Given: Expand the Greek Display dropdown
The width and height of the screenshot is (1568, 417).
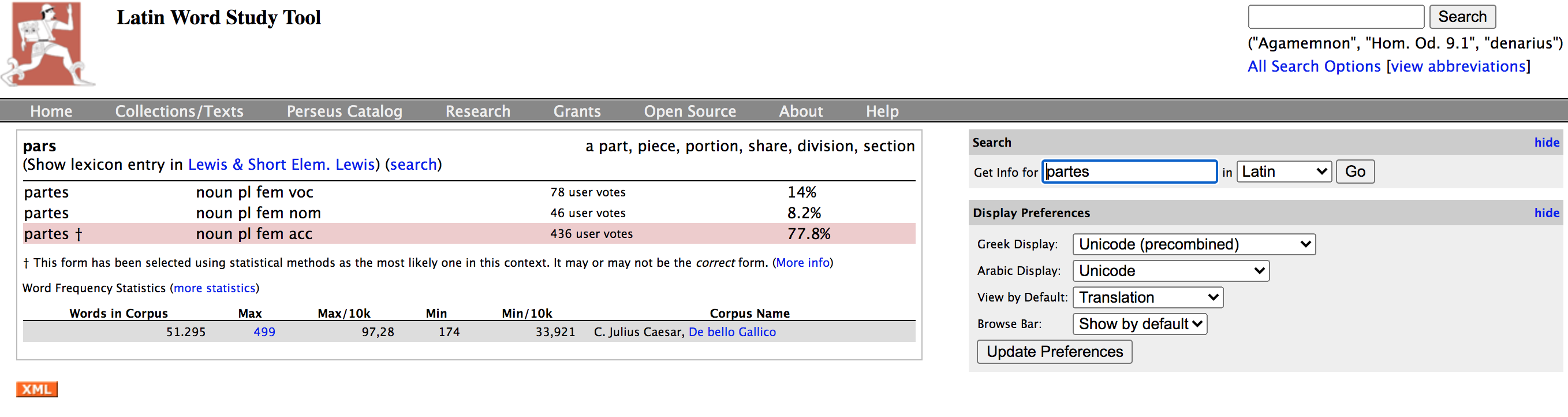Looking at the screenshot, I should pos(1193,244).
